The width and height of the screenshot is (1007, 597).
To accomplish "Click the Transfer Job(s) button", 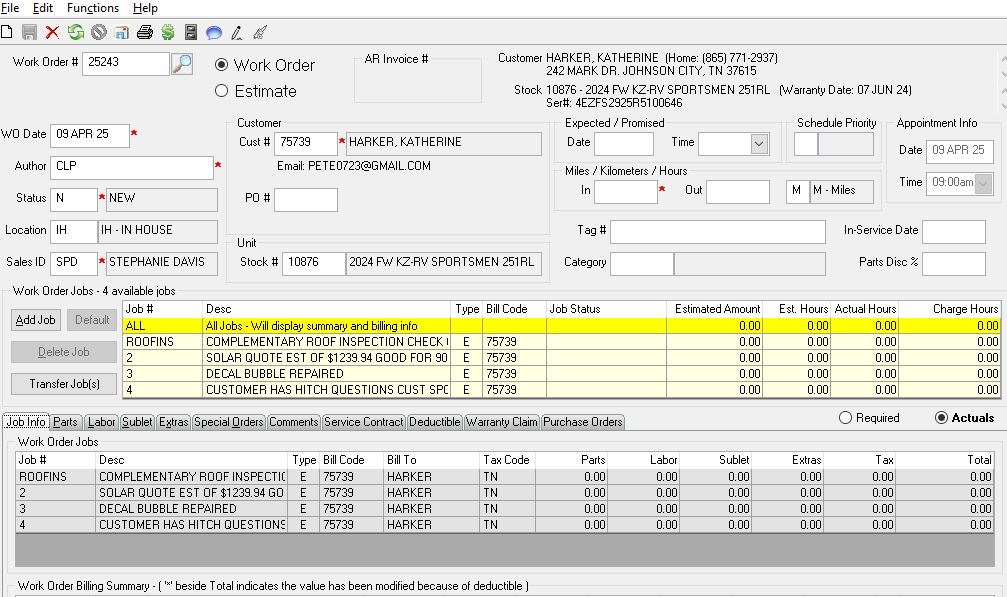I will 64,384.
